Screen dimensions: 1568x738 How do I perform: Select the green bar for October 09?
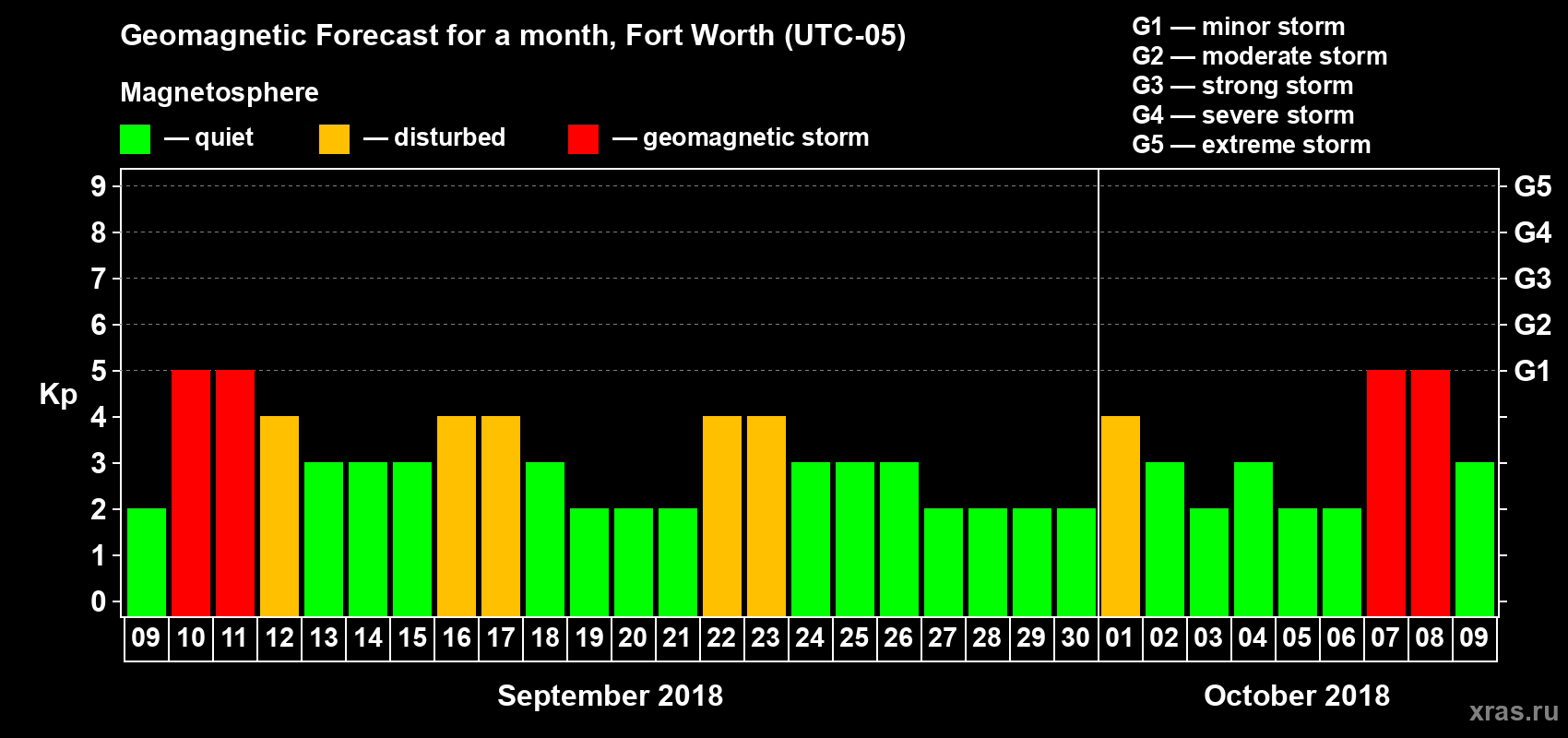(x=1475, y=539)
